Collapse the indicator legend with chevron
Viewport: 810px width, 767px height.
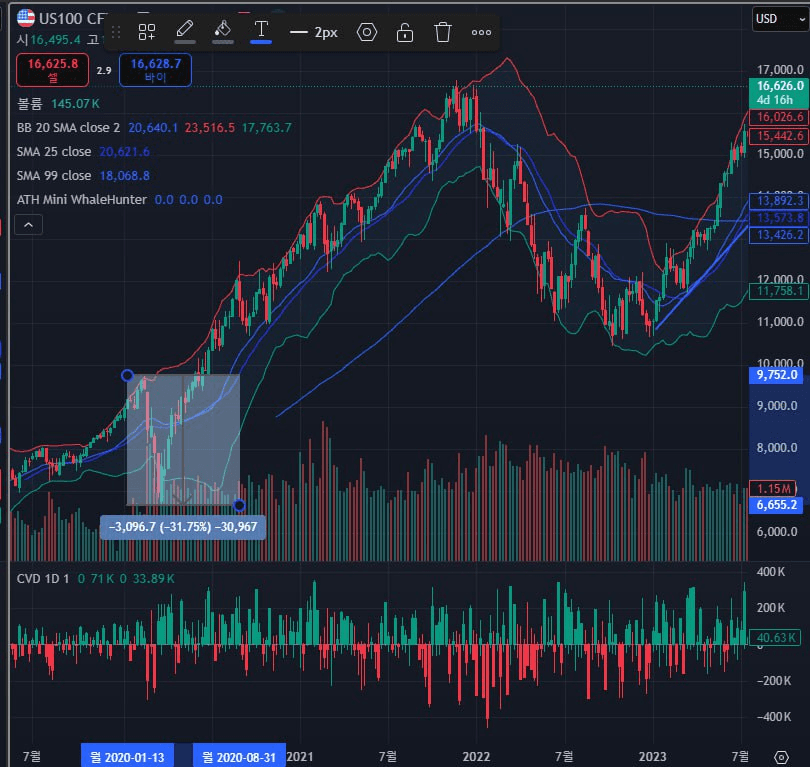(28, 225)
